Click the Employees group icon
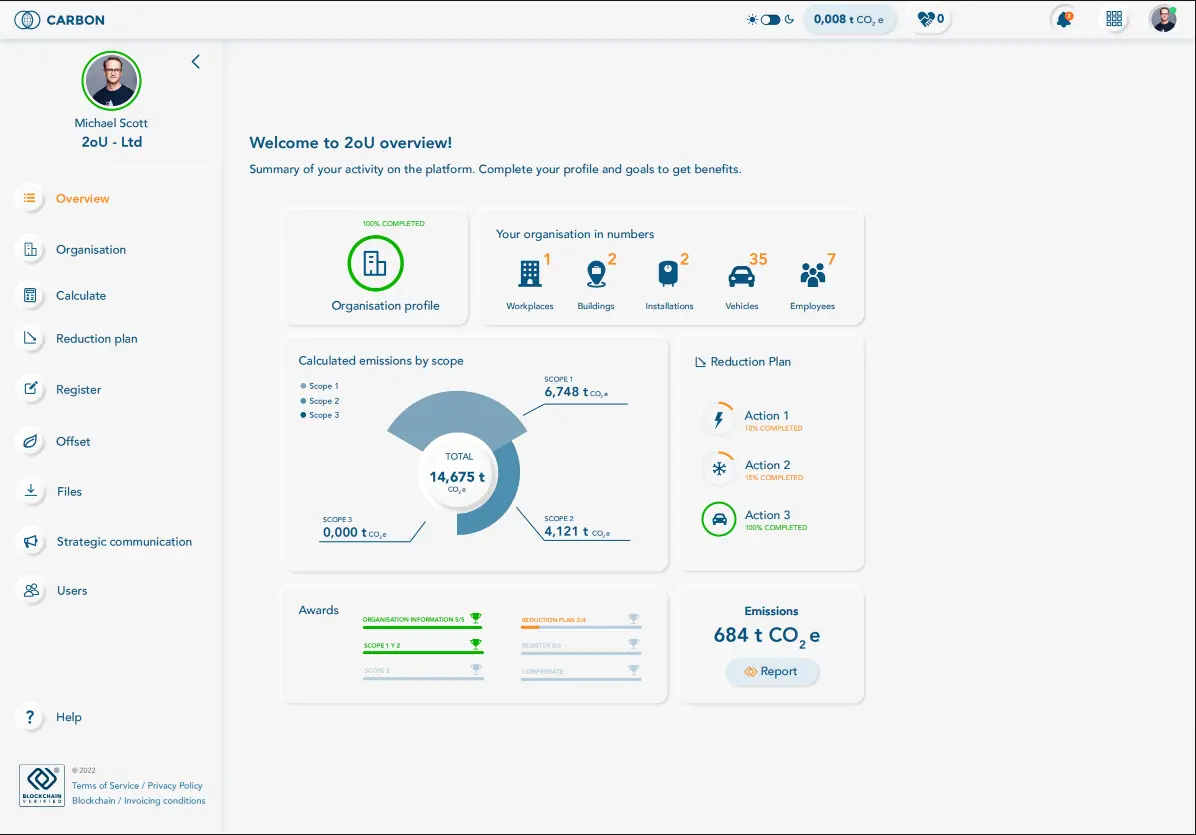 812,275
